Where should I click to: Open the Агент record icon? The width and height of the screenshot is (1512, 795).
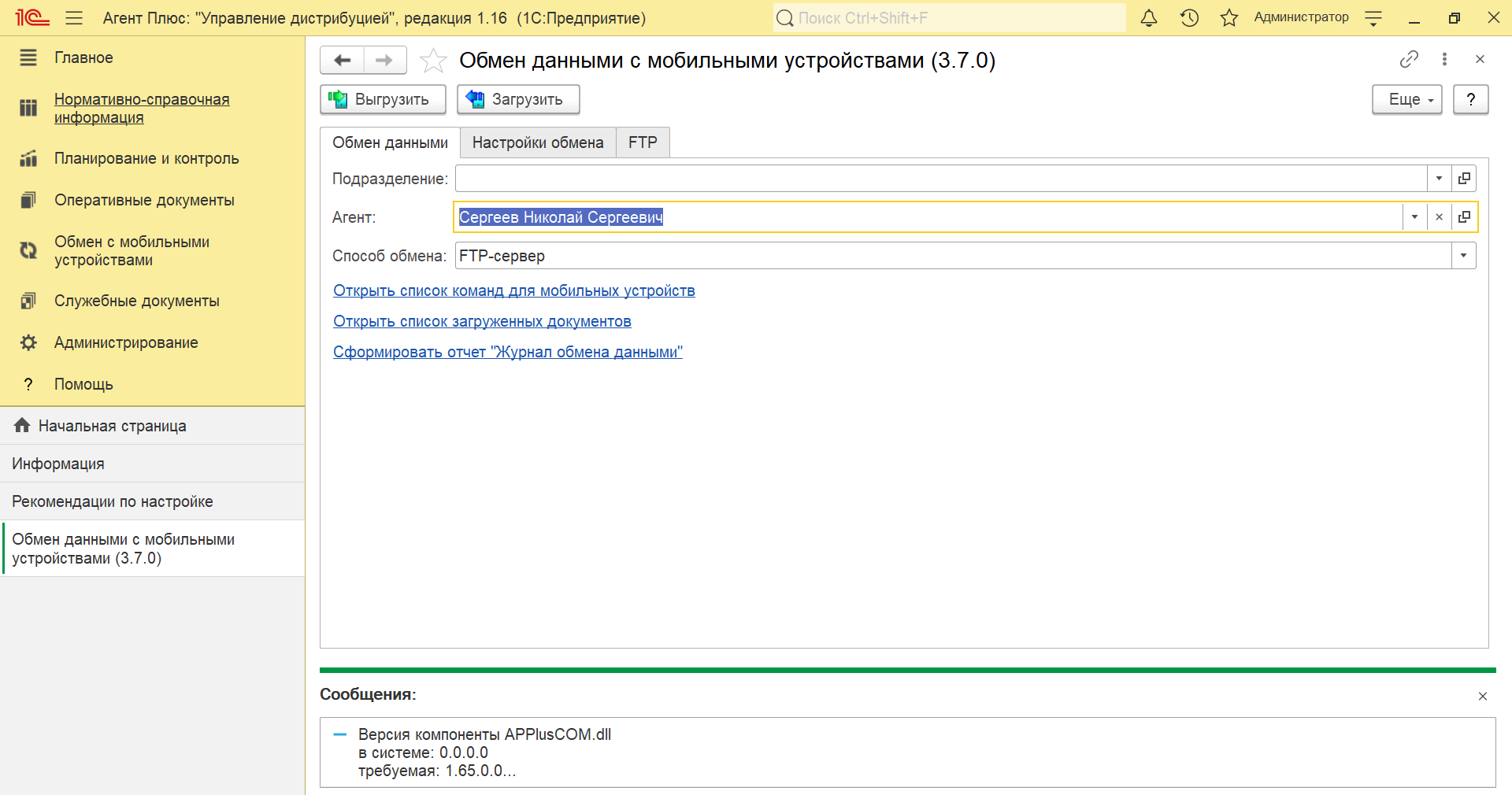coord(1464,217)
